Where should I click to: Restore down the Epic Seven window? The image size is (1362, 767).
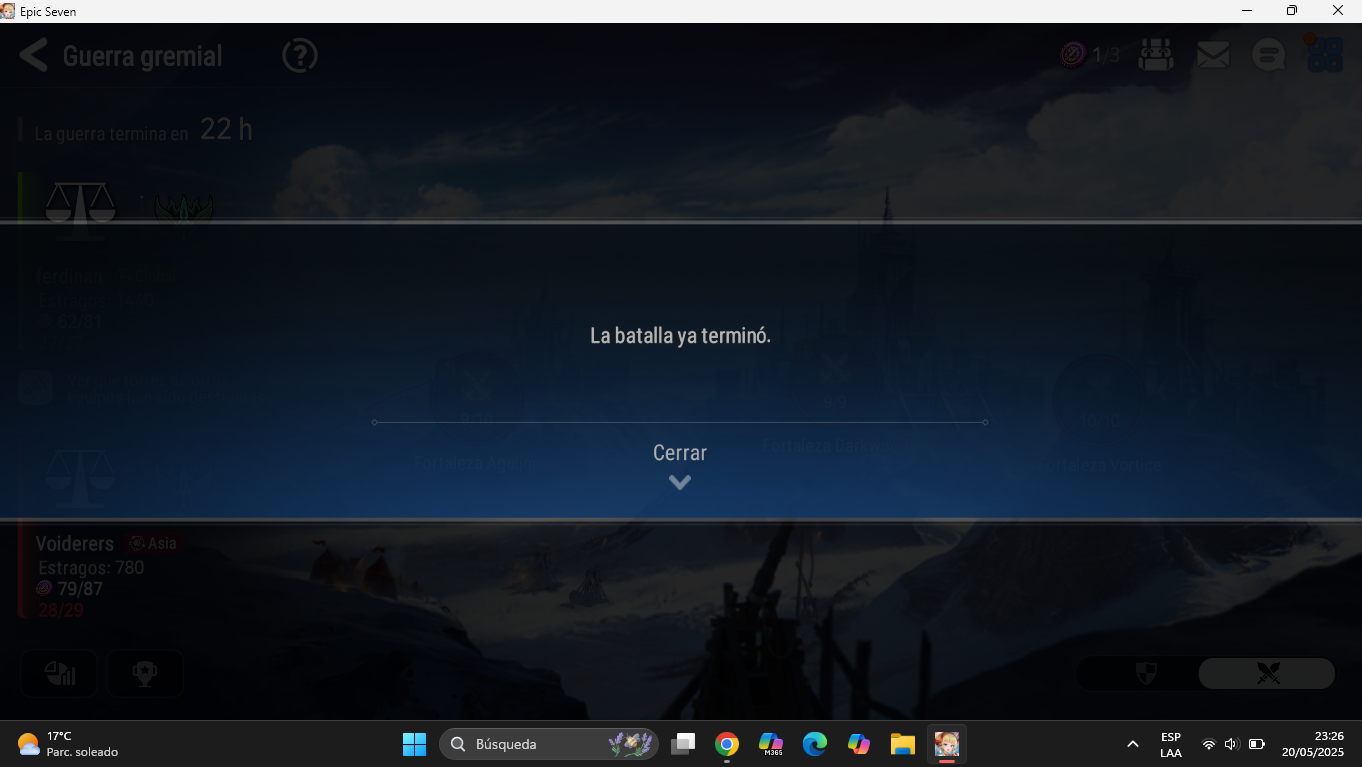pyautogui.click(x=1292, y=11)
